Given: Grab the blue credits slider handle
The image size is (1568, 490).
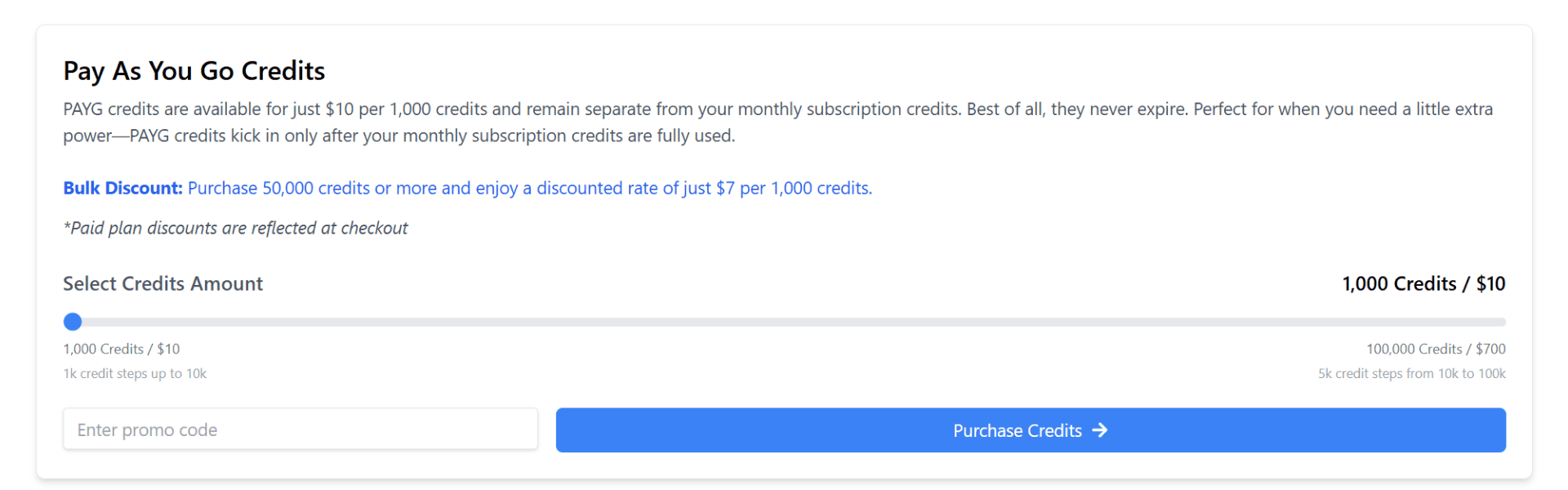Looking at the screenshot, I should [73, 322].
